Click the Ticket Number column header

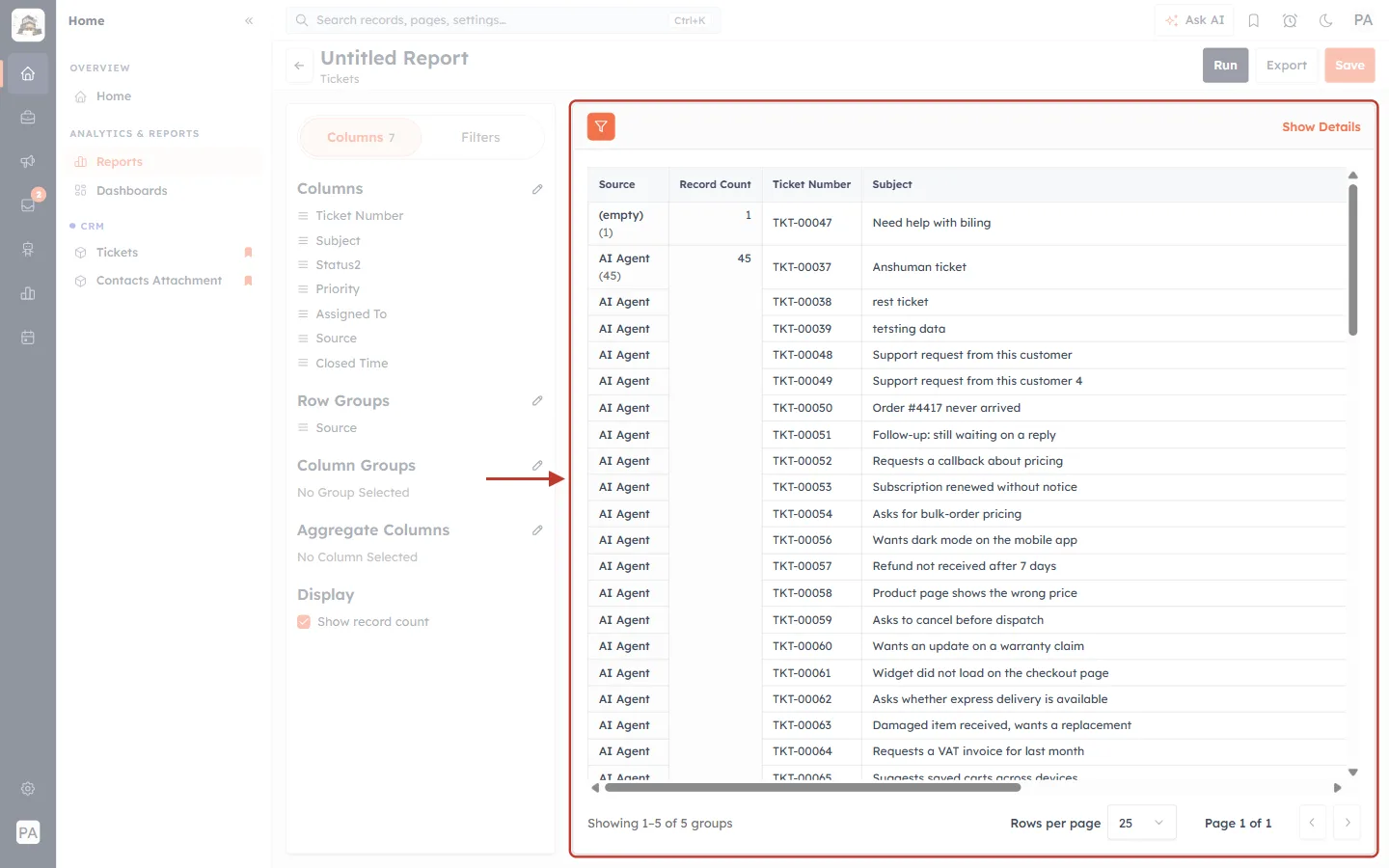[x=811, y=184]
